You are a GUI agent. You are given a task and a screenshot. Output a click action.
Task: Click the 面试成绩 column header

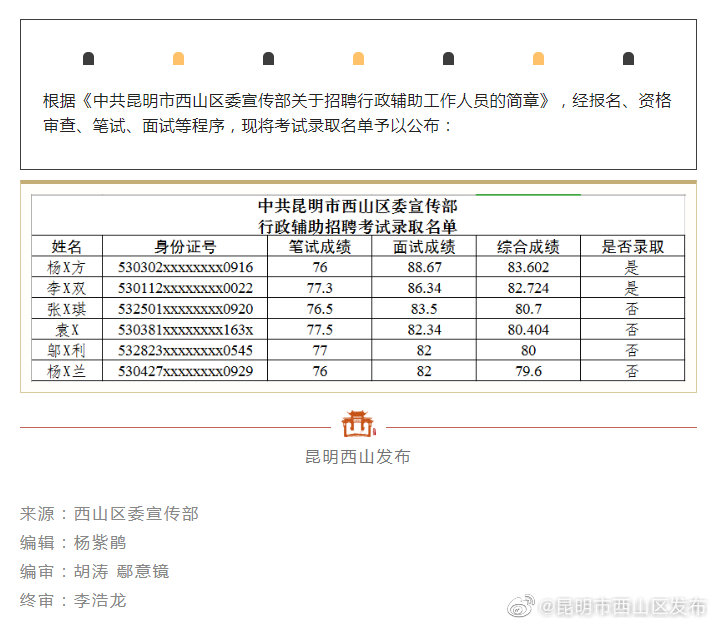(x=424, y=247)
